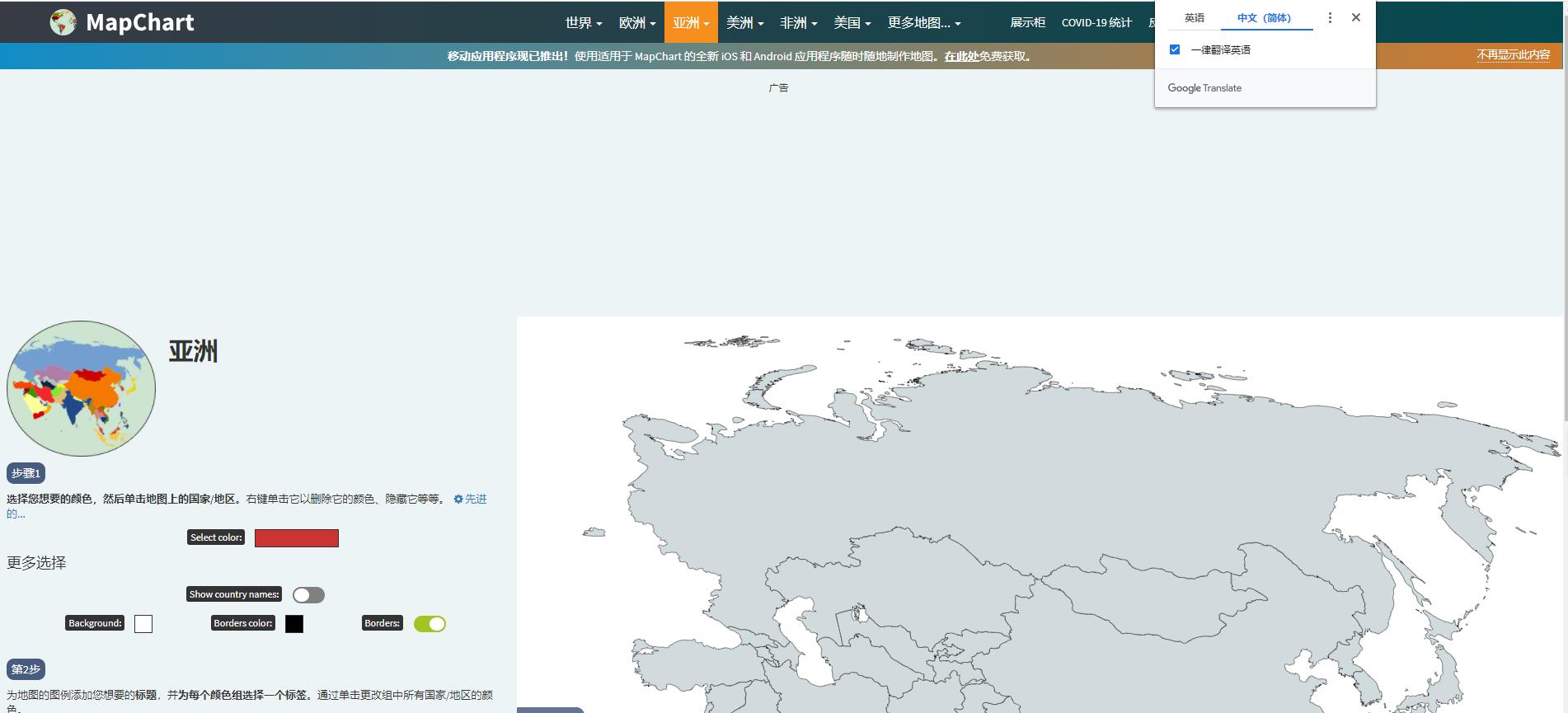Screen dimensions: 1568x713
Task: Disable the Borders toggle switch
Action: click(430, 624)
